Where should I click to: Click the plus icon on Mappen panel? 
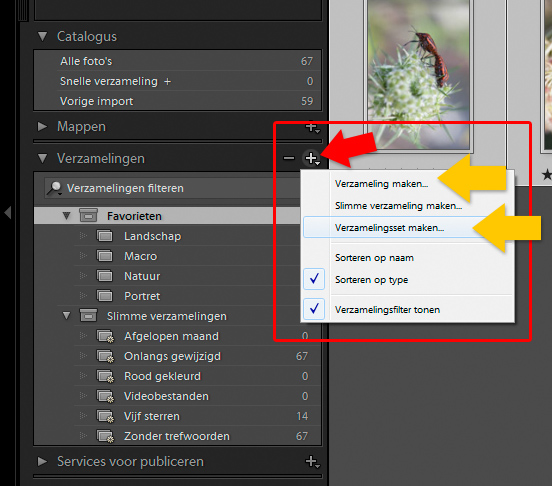point(312,127)
